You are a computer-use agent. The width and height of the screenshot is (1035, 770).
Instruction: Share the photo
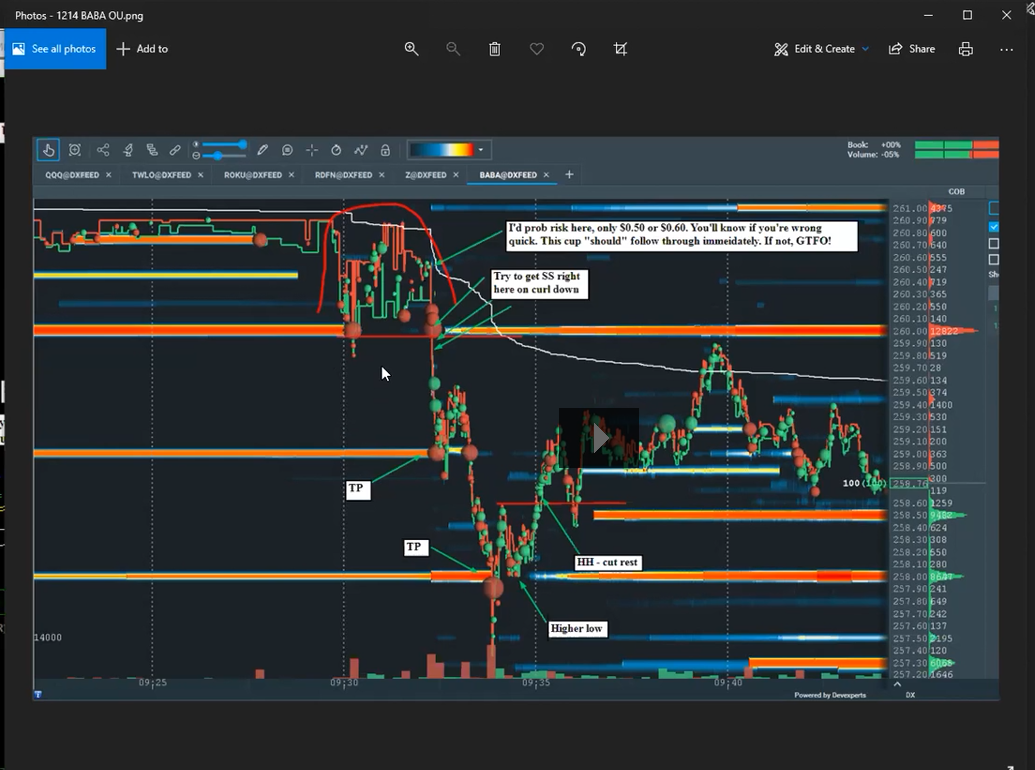click(912, 49)
